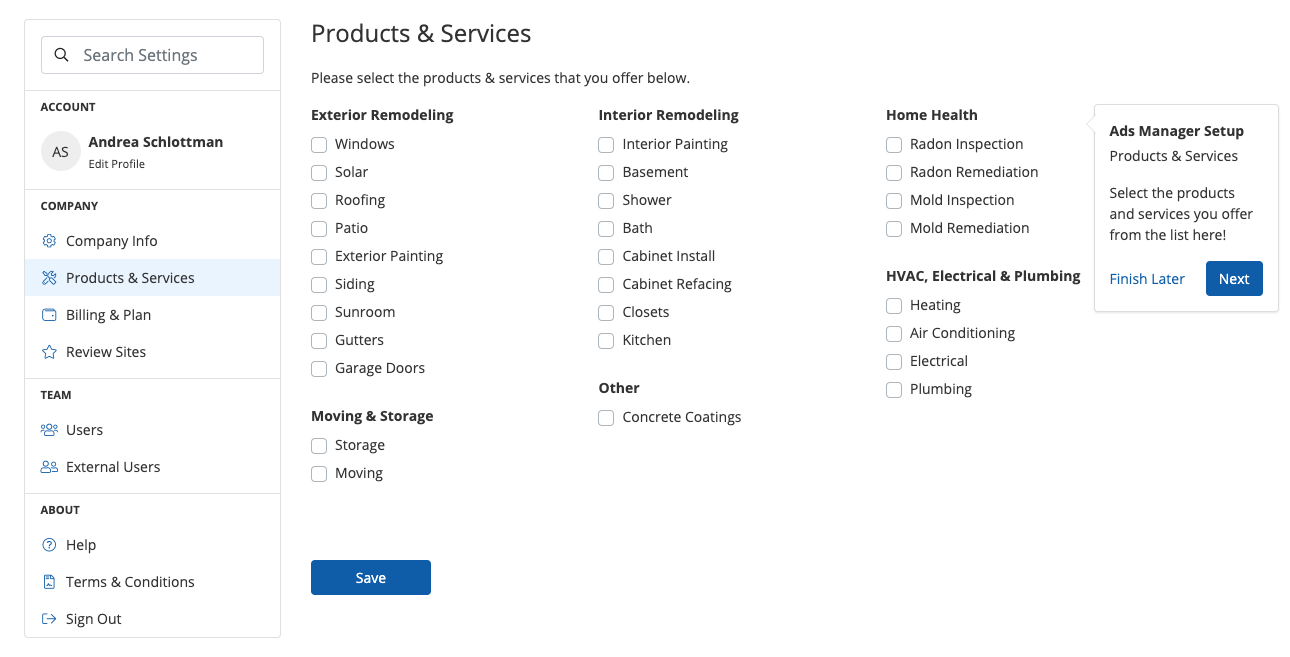Click the Finish Later link
The height and width of the screenshot is (657, 1290).
1147,279
